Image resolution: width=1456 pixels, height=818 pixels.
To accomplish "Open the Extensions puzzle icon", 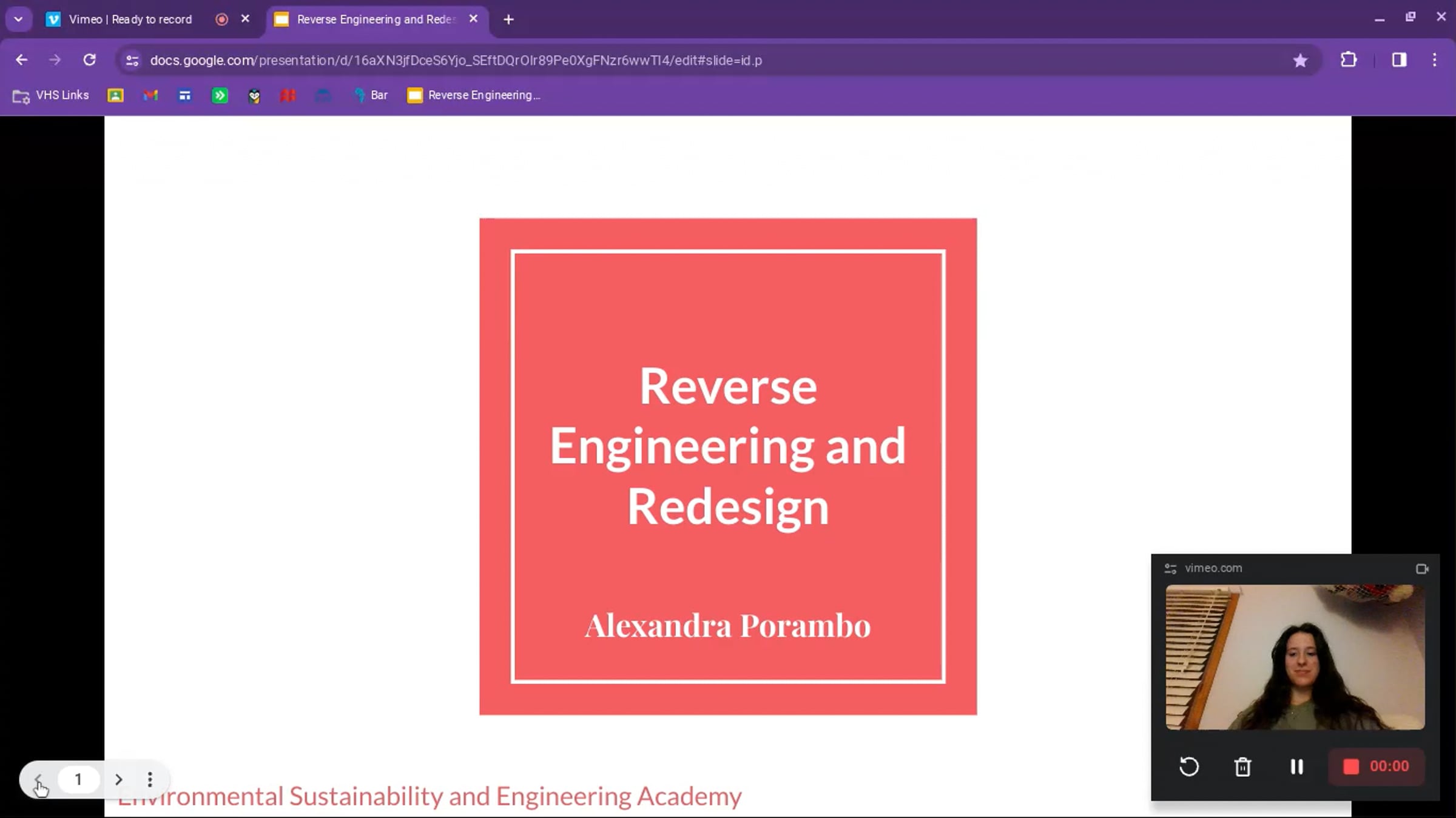I will 1349,60.
